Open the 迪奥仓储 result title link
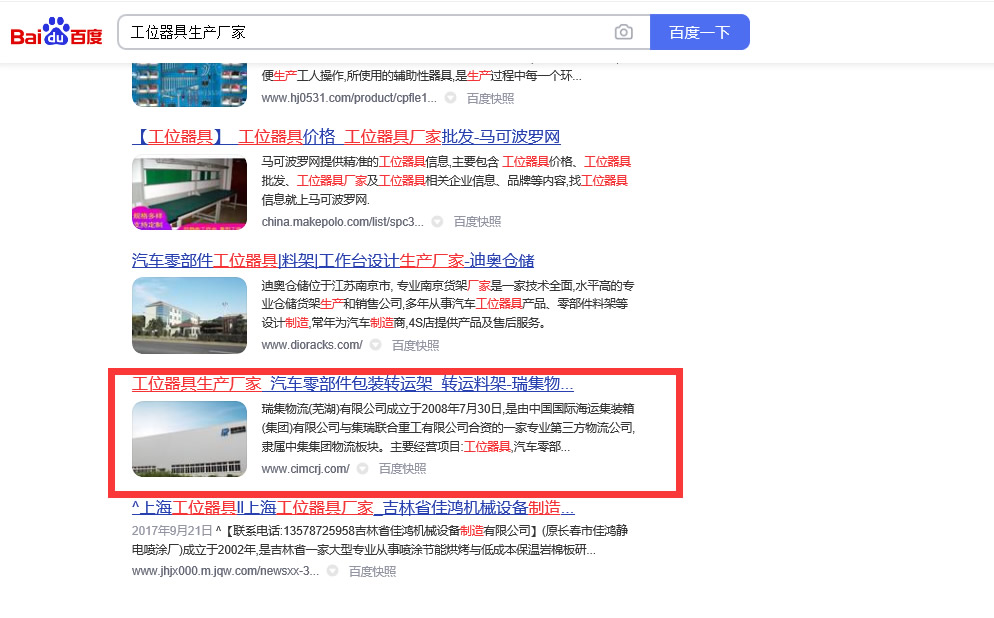 (x=333, y=261)
